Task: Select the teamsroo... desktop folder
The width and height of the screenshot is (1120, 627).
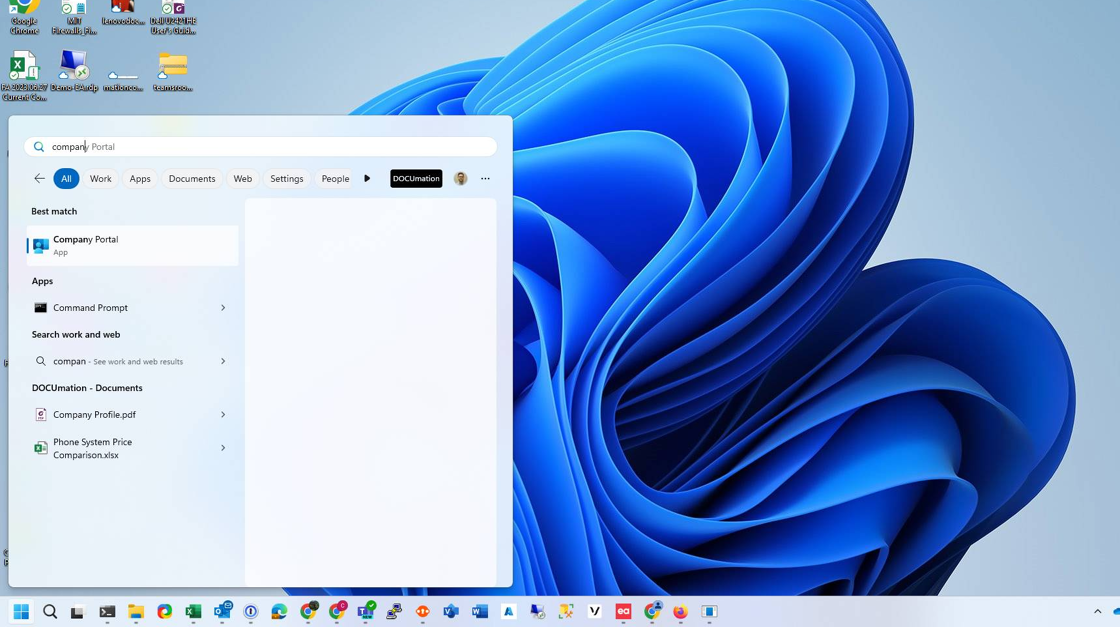Action: (x=173, y=71)
